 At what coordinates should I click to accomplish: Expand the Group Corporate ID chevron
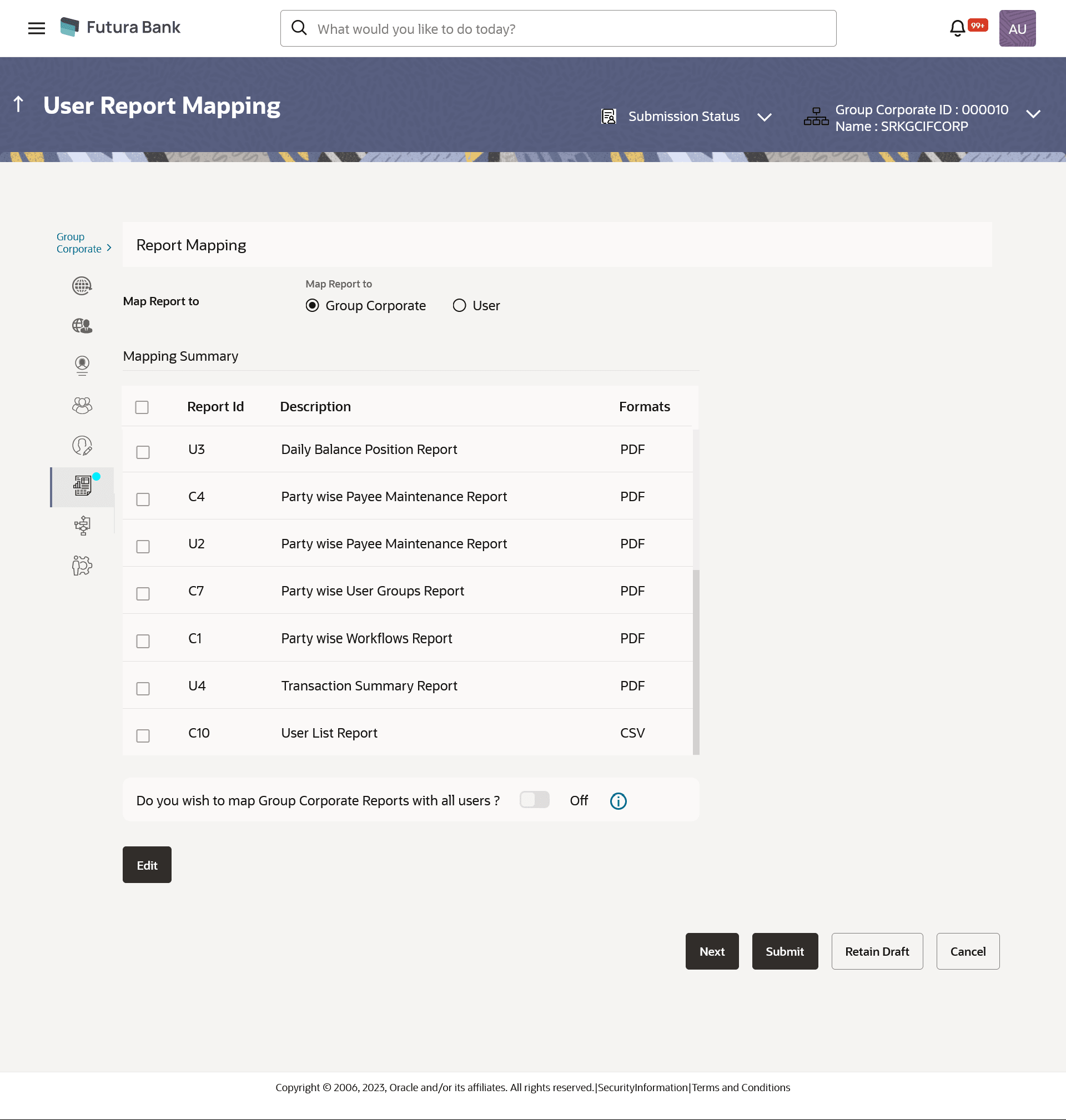[x=1033, y=114]
